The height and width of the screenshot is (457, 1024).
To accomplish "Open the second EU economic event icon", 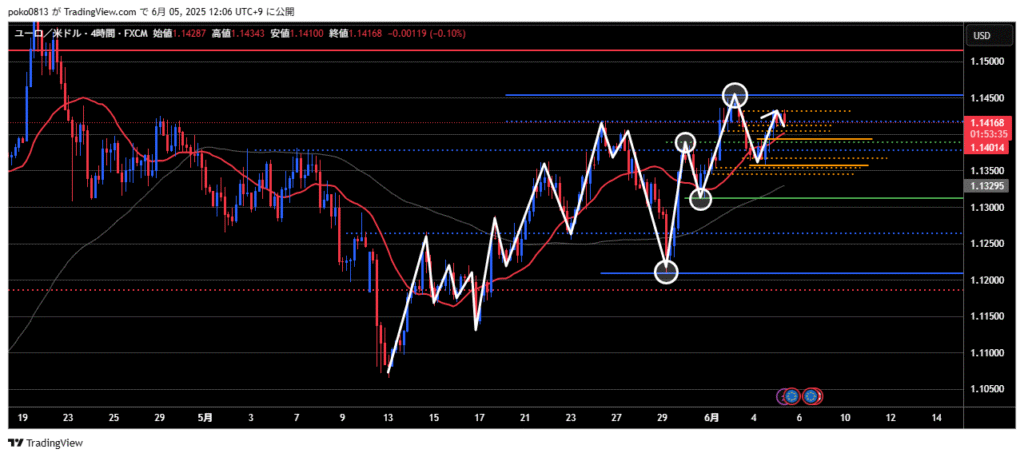I will (812, 396).
